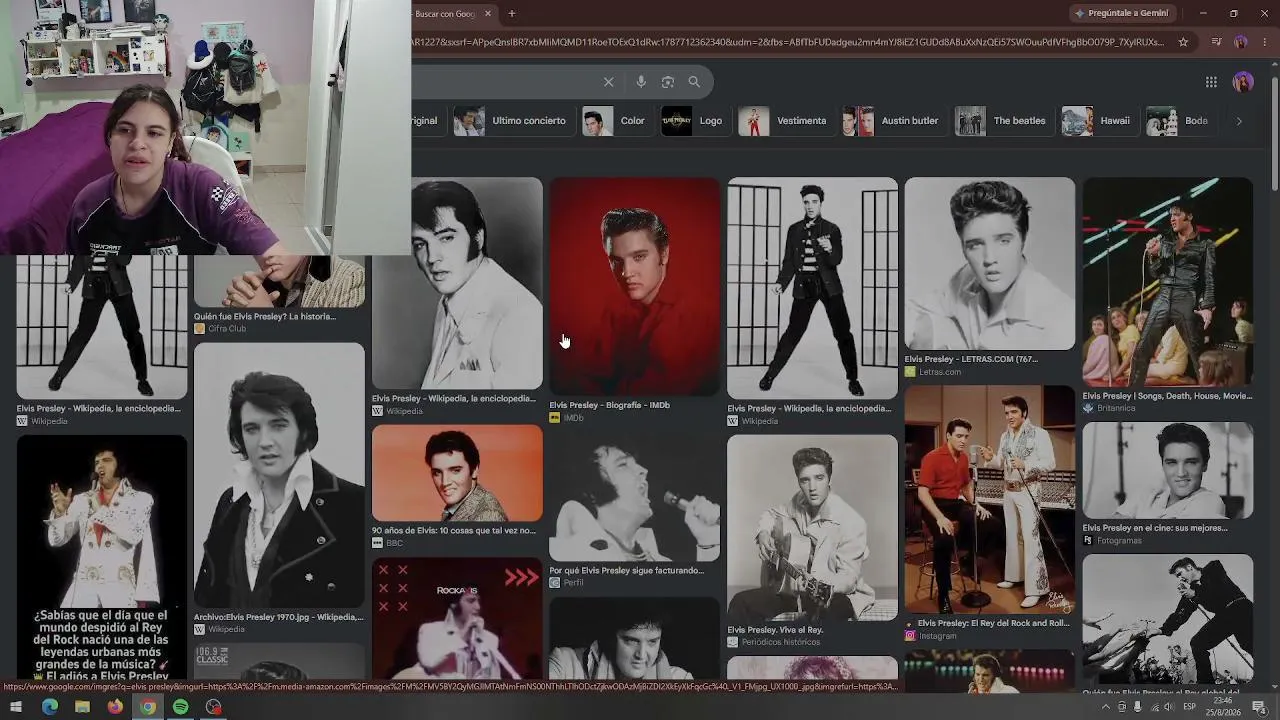Open the red-background Elvis IMDb image
The height and width of the screenshot is (720, 1280).
634,286
